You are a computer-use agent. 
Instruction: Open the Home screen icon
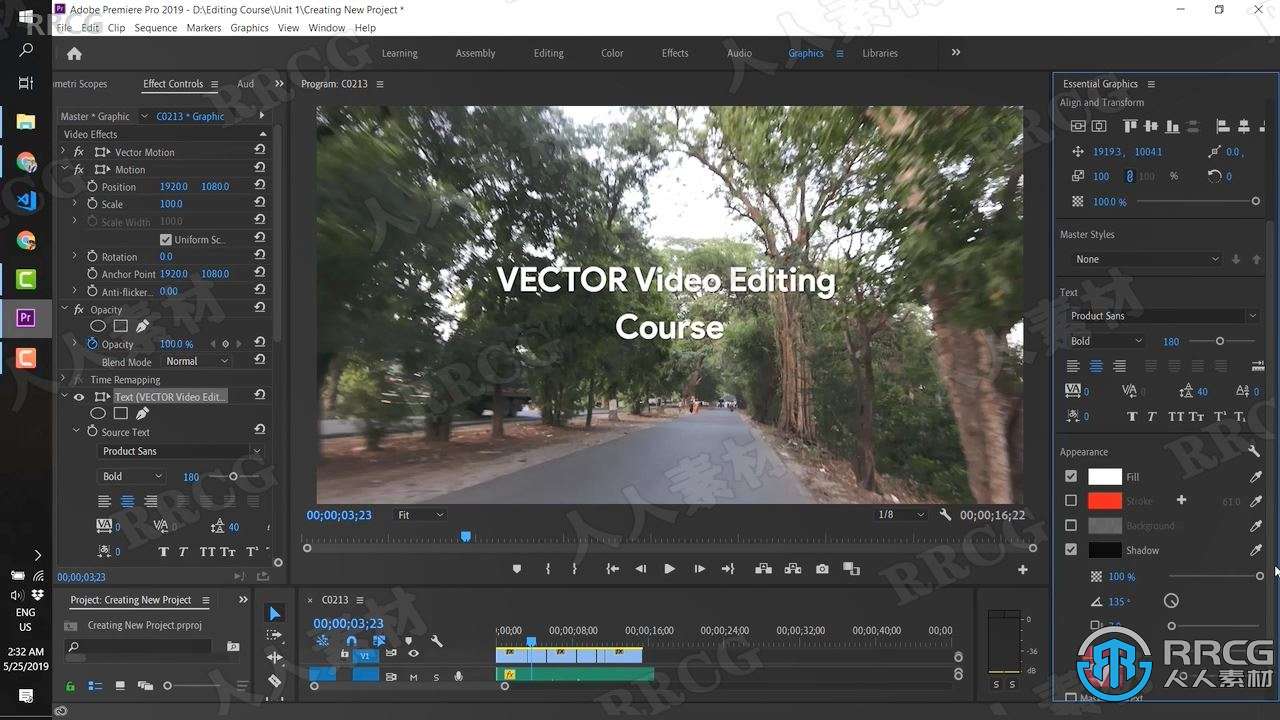point(74,53)
